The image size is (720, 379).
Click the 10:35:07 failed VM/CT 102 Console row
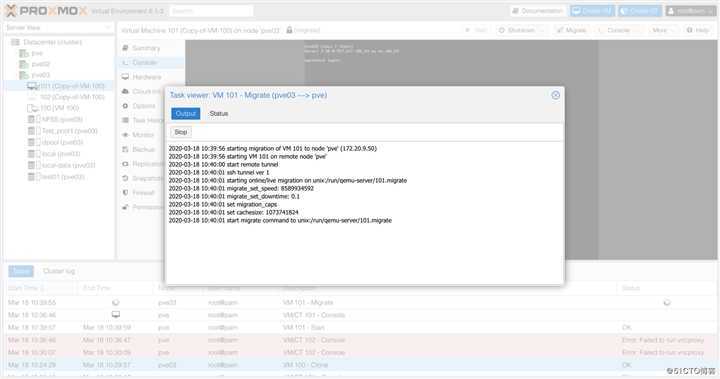pyautogui.click(x=360, y=352)
